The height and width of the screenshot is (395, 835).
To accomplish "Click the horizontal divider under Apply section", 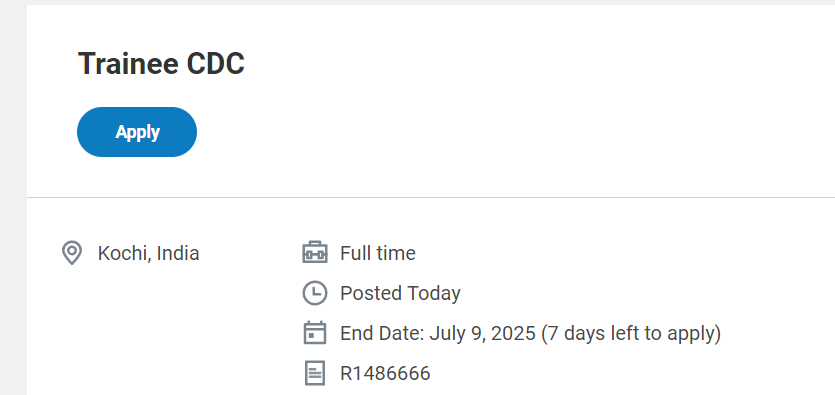I will tap(431, 198).
